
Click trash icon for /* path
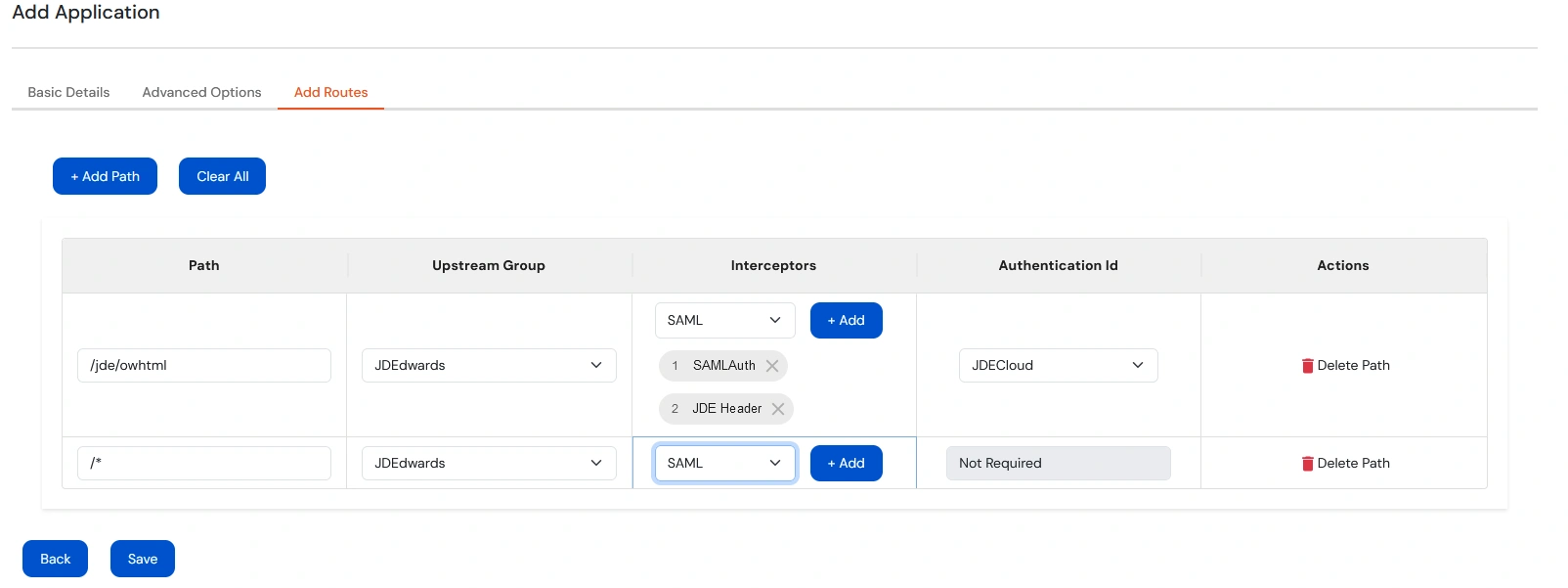pos(1307,464)
